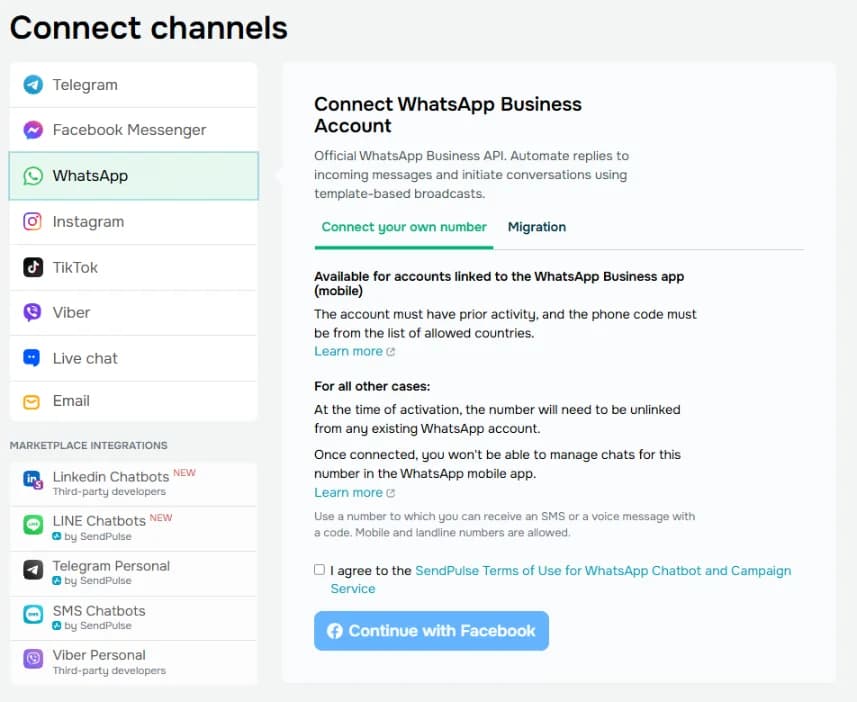Agree to SendPulse Terms of Use checkbox
The height and width of the screenshot is (702, 857).
319,570
